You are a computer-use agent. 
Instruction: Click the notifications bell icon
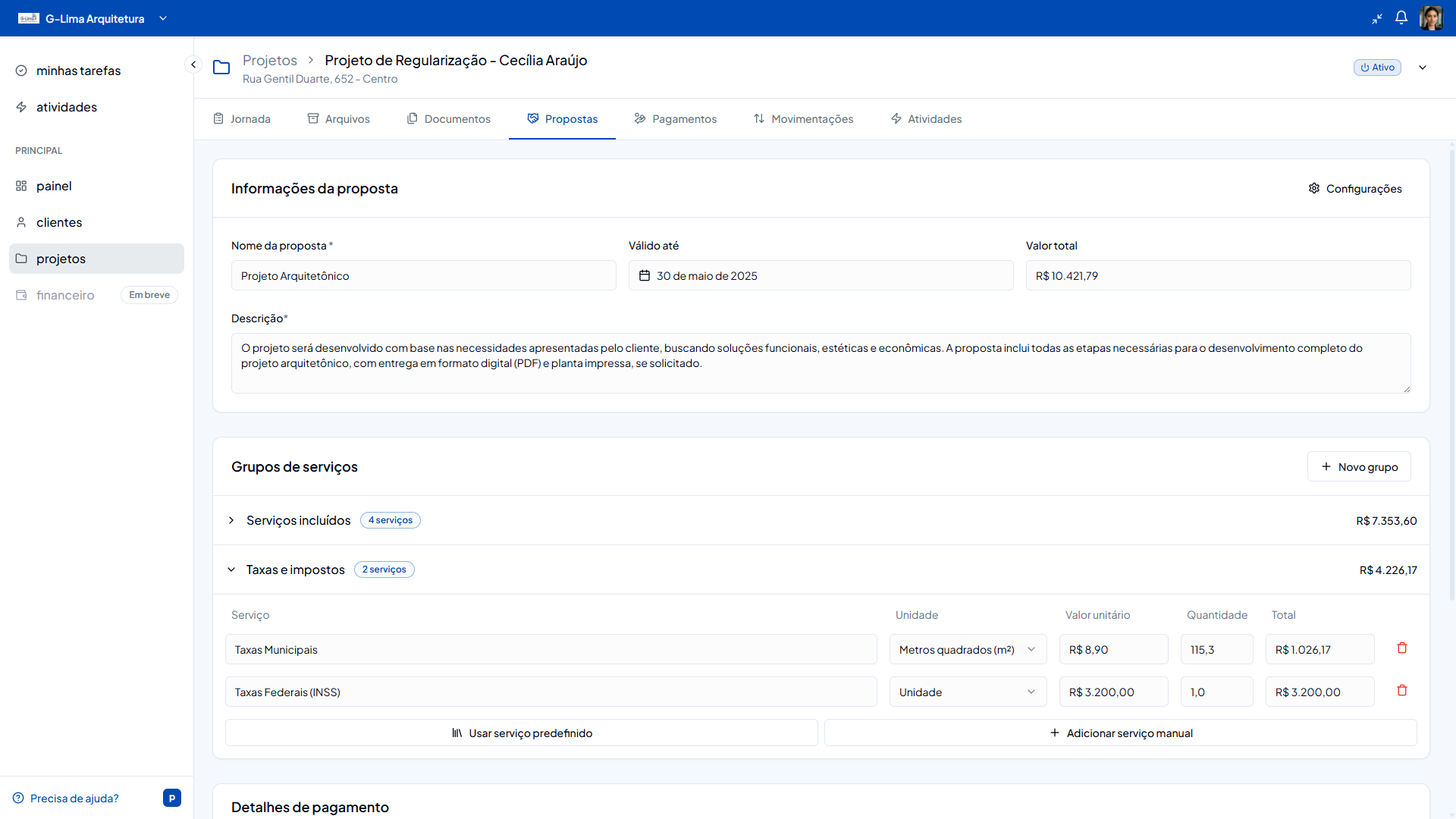click(x=1401, y=17)
